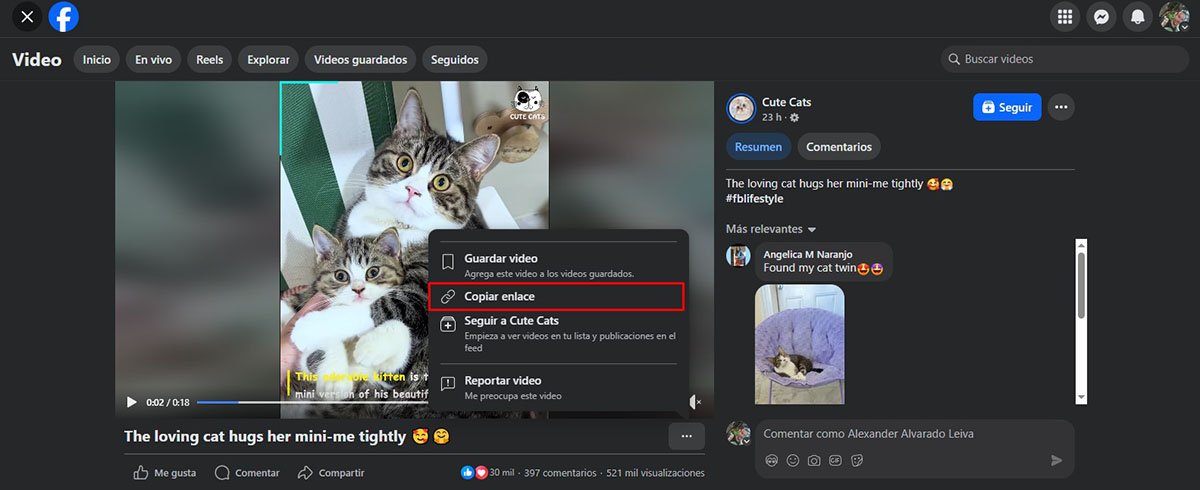Click the Comentar button below video
1200x490 pixels.
coord(247,473)
